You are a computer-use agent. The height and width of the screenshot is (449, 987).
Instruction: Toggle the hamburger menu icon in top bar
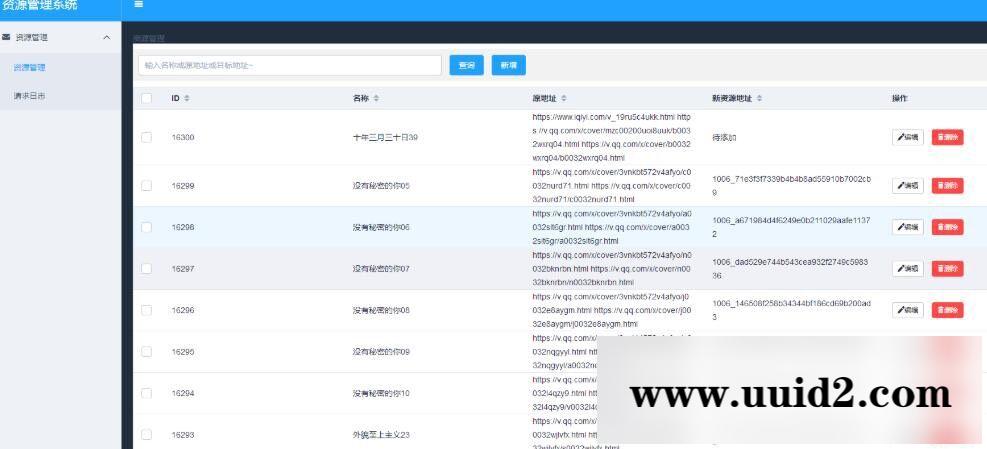pos(138,4)
